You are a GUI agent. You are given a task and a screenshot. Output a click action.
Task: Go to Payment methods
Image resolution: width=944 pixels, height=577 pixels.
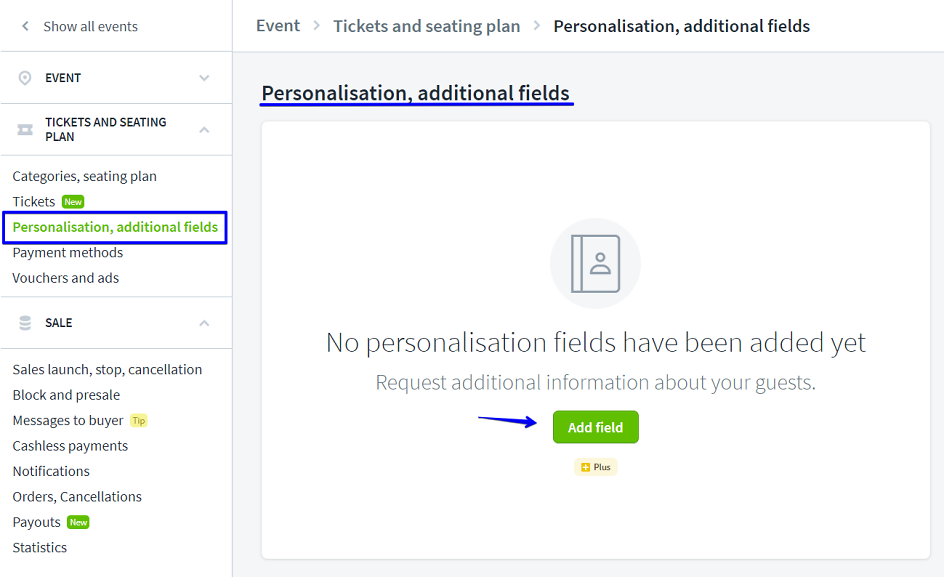point(67,252)
